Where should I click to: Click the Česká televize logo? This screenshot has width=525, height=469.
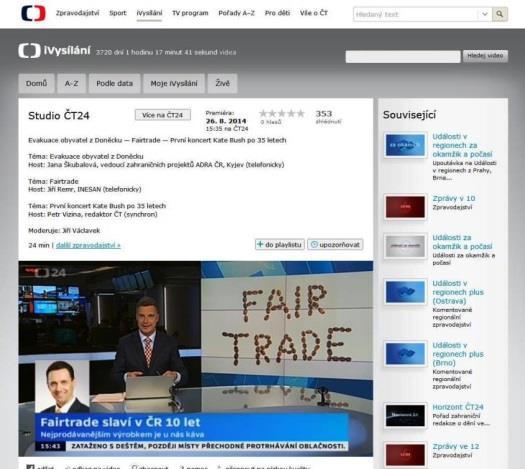33,13
